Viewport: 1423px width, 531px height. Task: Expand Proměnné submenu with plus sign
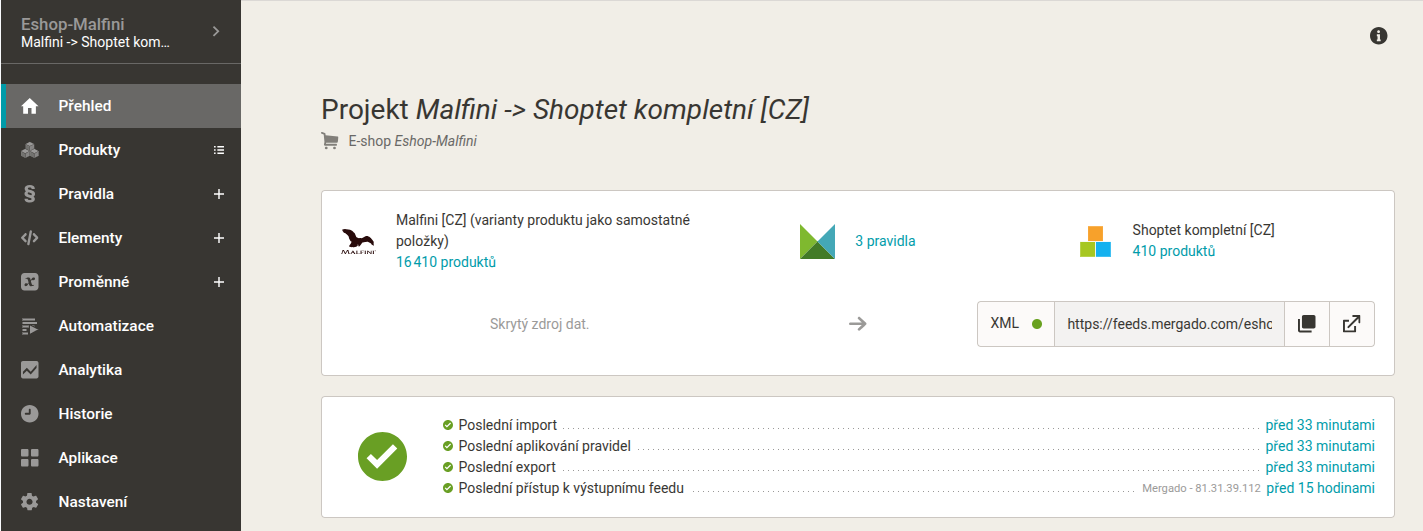(219, 282)
